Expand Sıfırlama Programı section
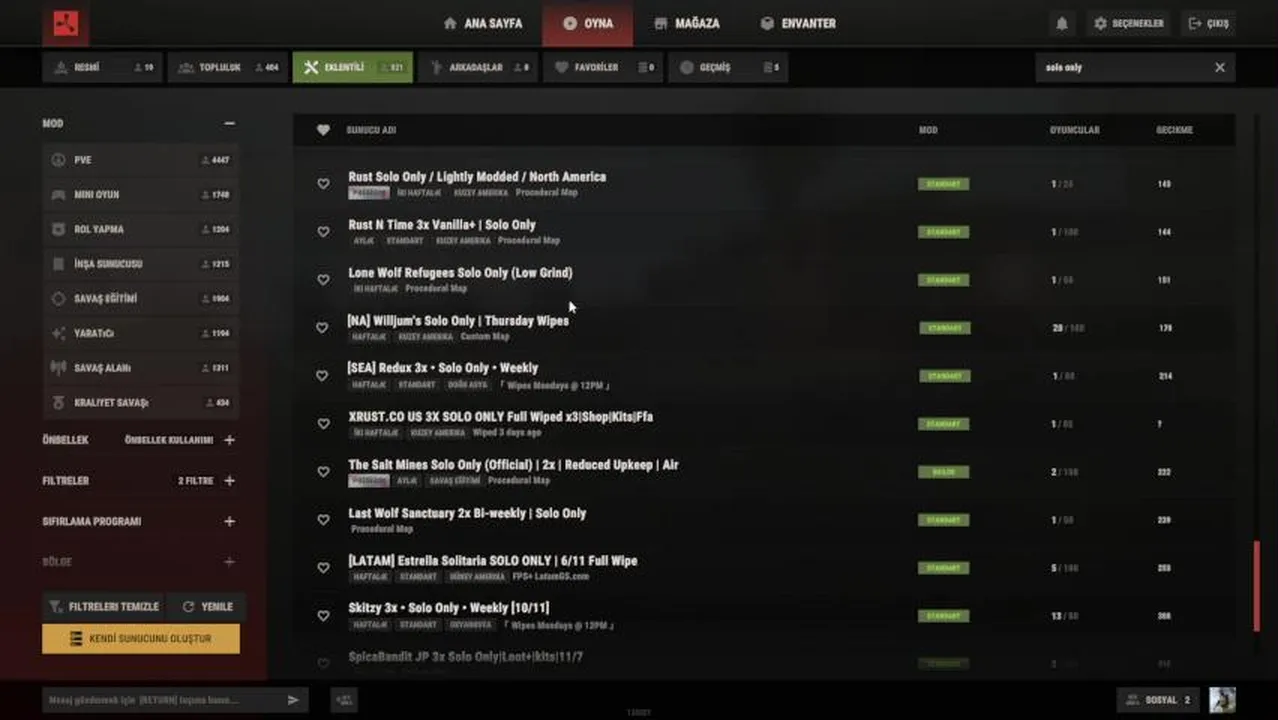The width and height of the screenshot is (1278, 720). 229,521
